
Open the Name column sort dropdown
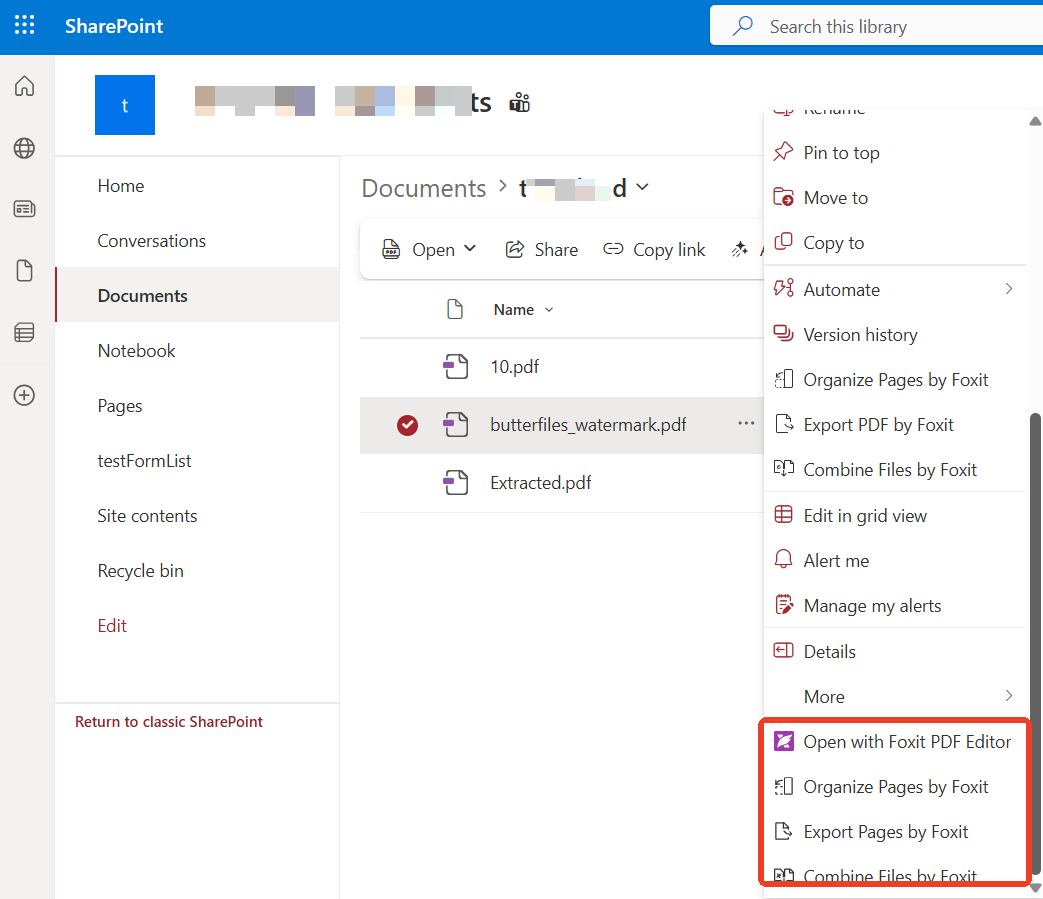coord(549,310)
